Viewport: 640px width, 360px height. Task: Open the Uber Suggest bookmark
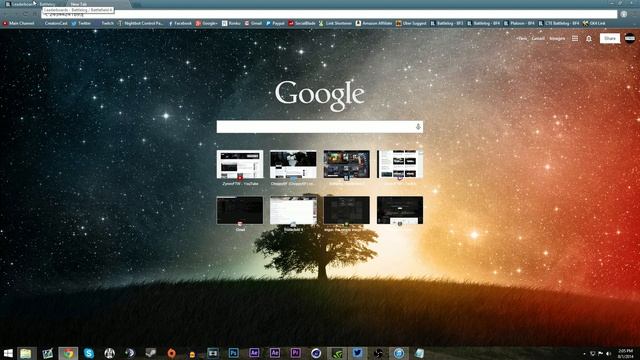click(x=411, y=24)
